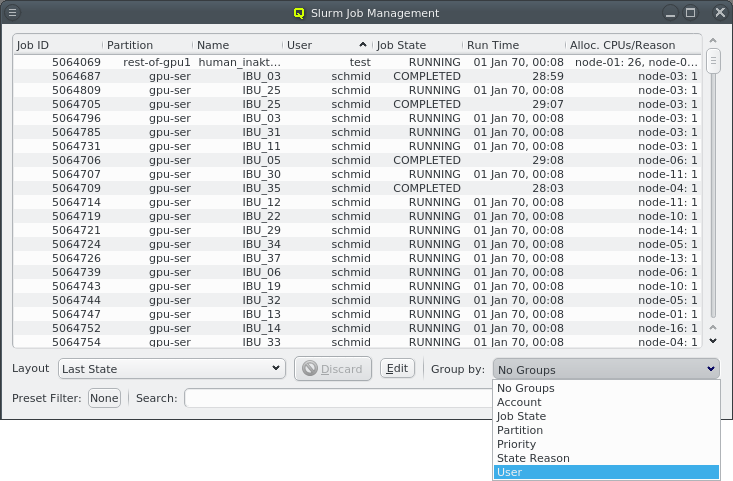This screenshot has width=733, height=481.
Task: Sort by Name column header
Action: tap(238, 45)
